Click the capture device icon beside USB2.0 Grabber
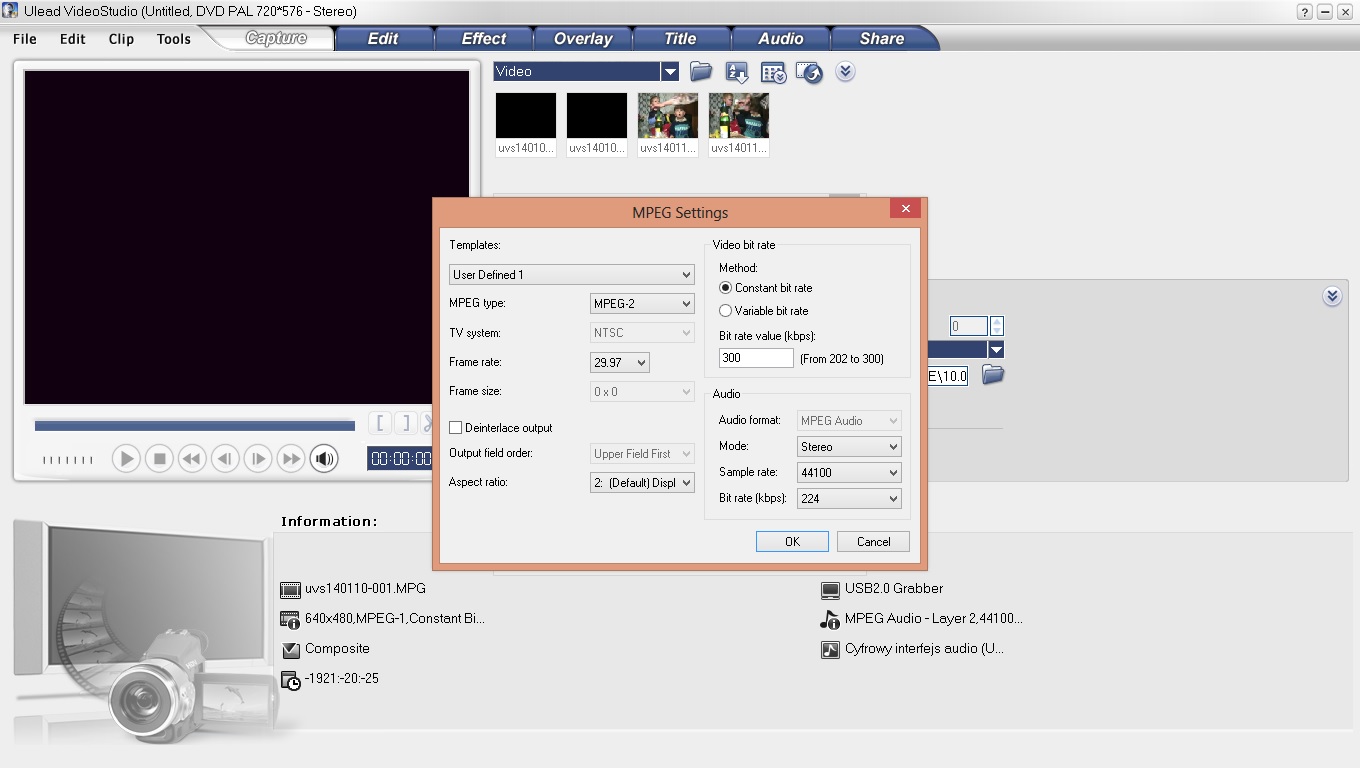Viewport: 1360px width, 768px height. [830, 590]
